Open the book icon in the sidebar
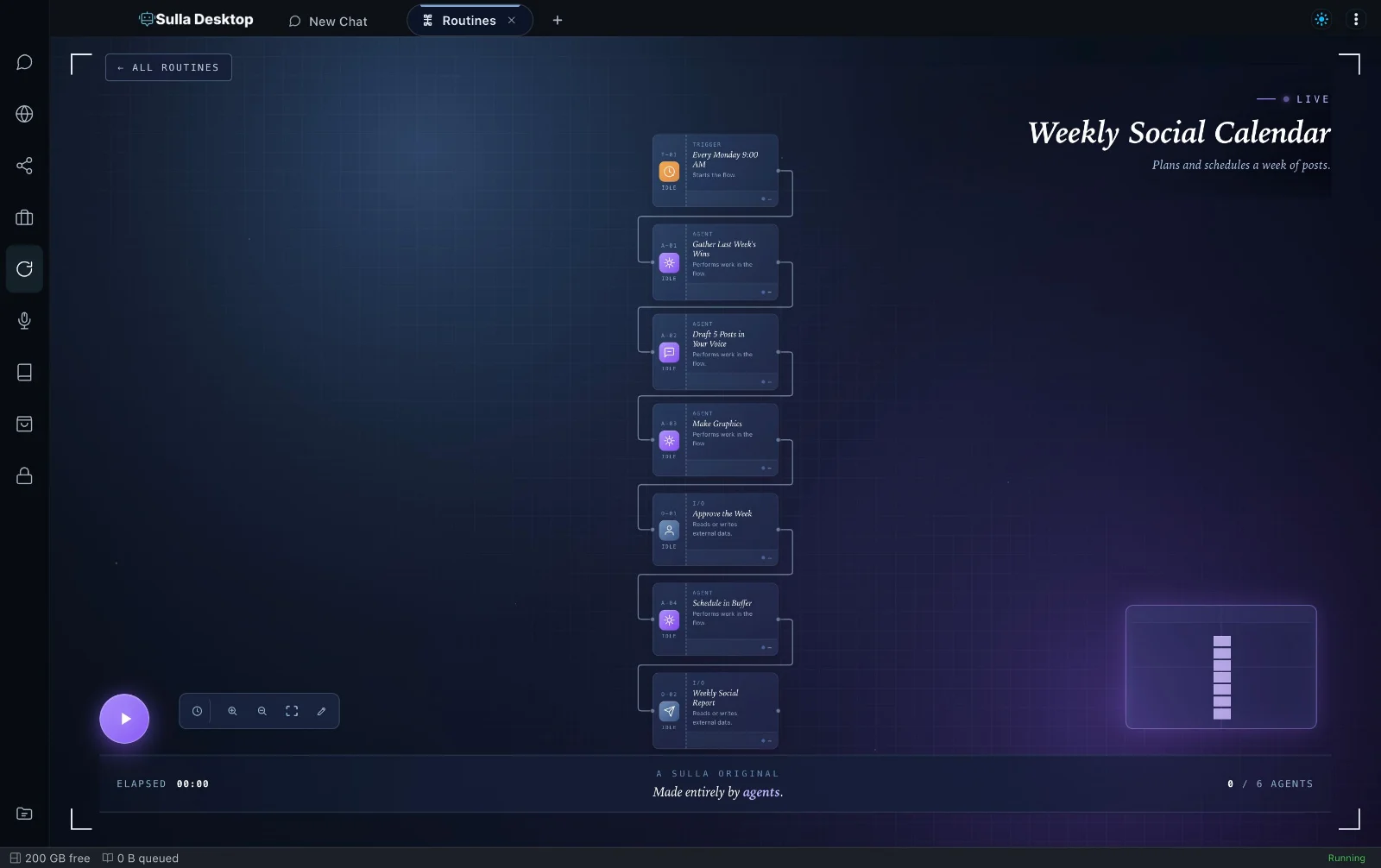 [24, 372]
